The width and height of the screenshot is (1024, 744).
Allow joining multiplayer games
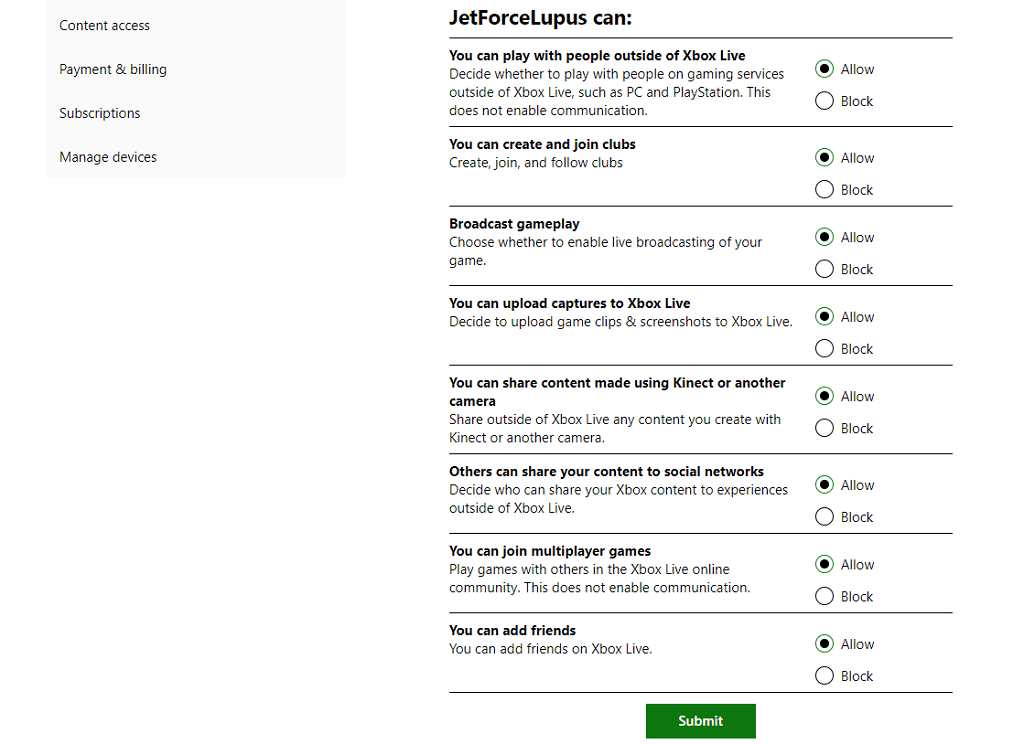(825, 564)
